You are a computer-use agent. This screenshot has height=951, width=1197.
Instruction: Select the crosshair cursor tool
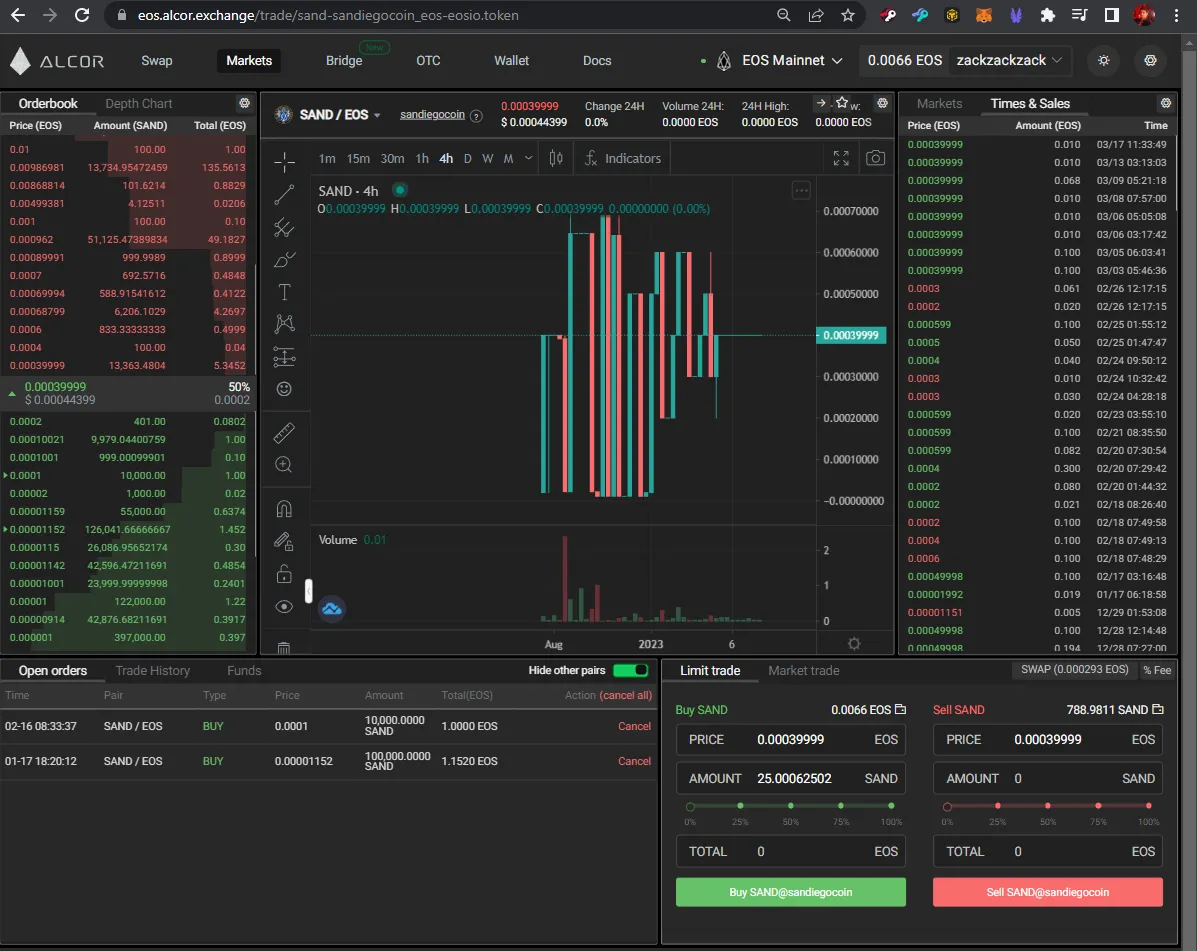(284, 161)
